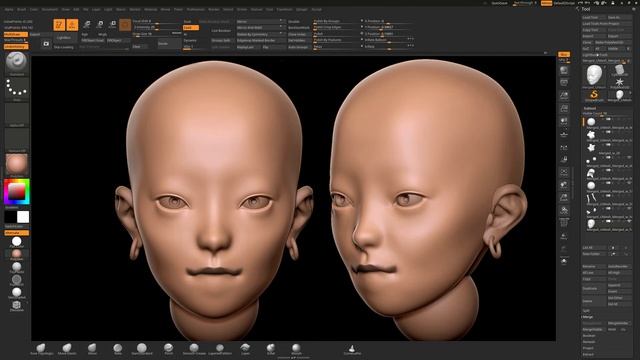640x360 pixels.
Task: Open the current material sphere selector
Action: click(17, 165)
